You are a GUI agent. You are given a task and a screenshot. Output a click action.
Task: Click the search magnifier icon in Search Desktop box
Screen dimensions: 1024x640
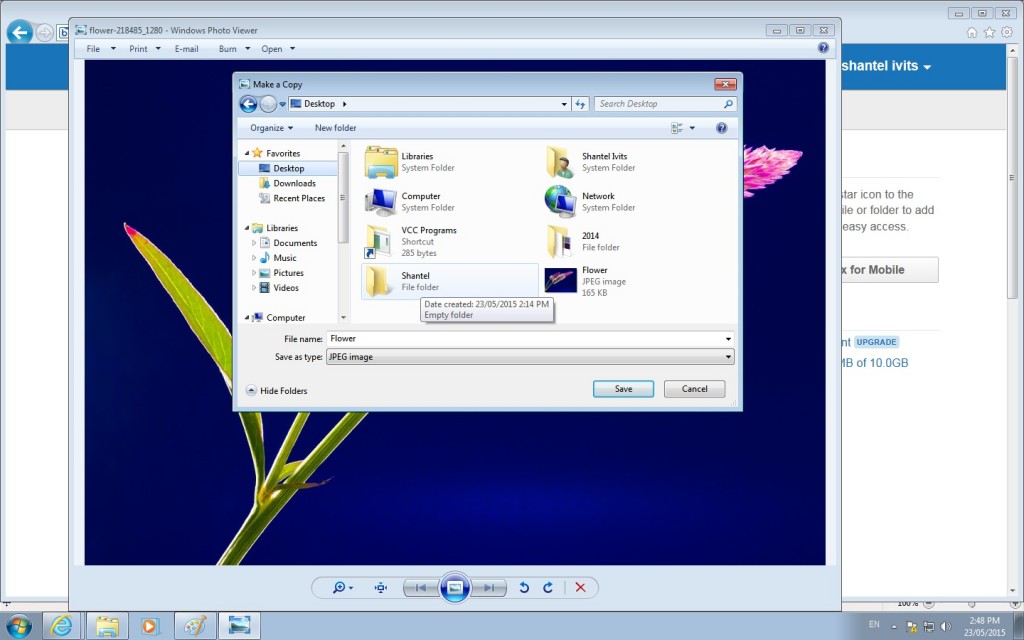click(x=728, y=104)
